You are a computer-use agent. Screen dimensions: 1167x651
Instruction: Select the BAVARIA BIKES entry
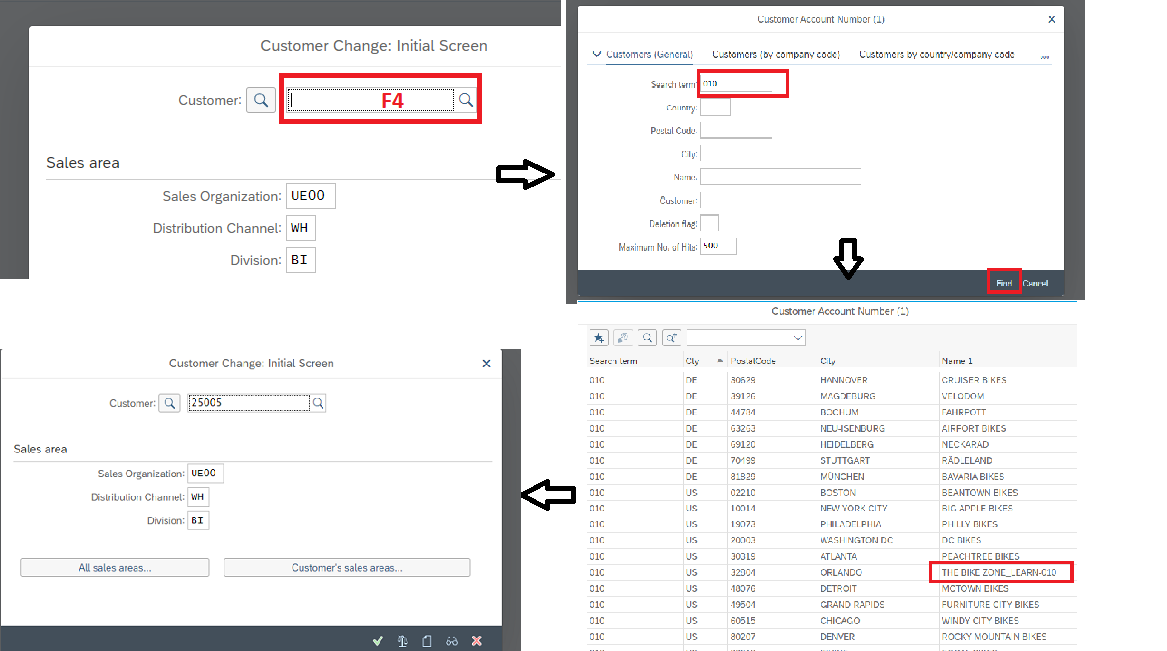point(973,477)
